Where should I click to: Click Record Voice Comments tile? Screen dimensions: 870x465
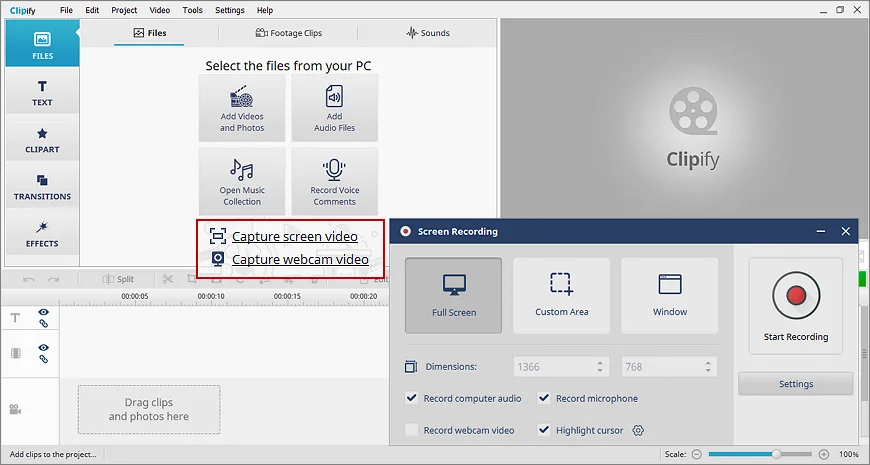click(335, 181)
